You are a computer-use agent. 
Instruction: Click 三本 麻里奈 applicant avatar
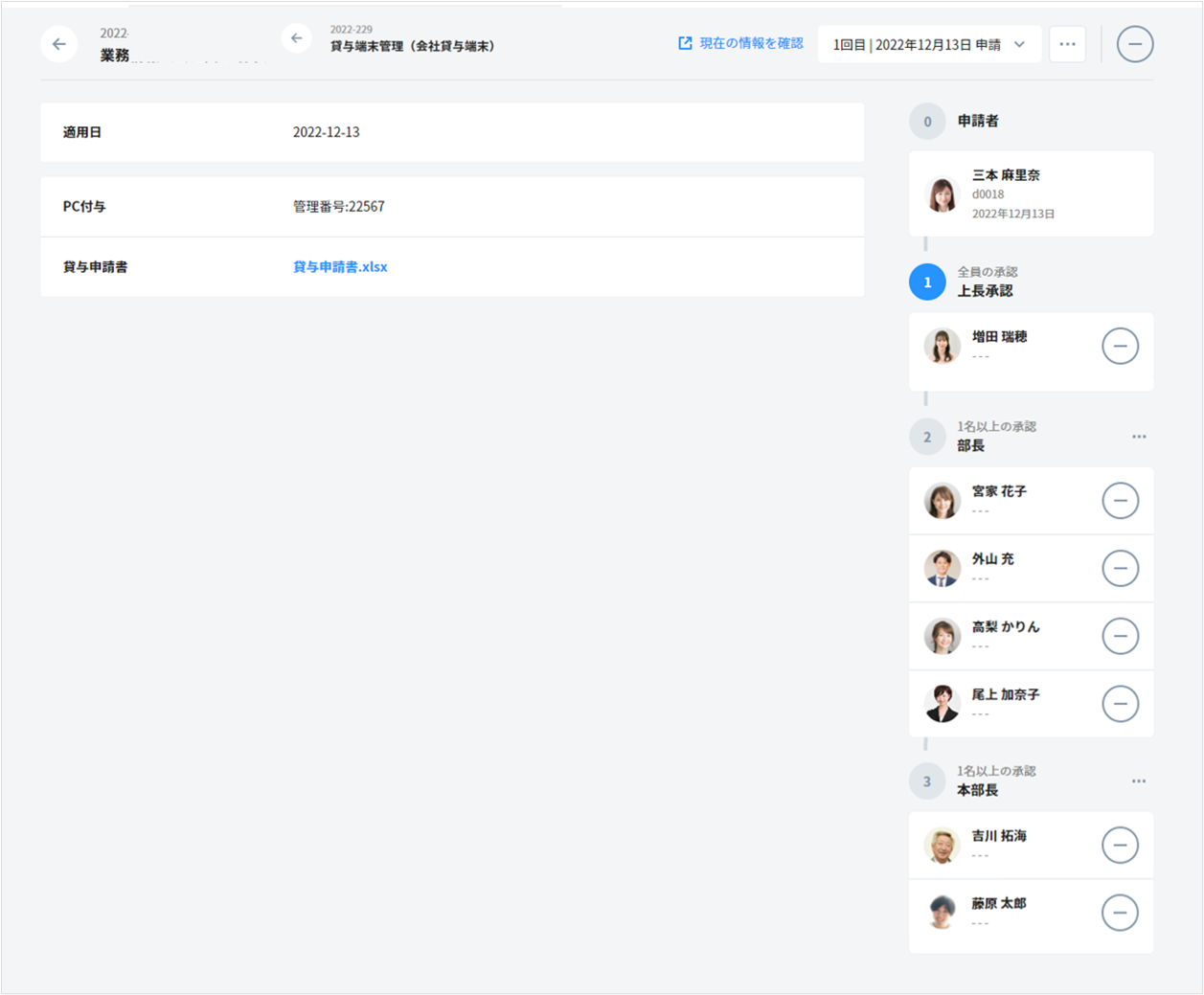(942, 194)
